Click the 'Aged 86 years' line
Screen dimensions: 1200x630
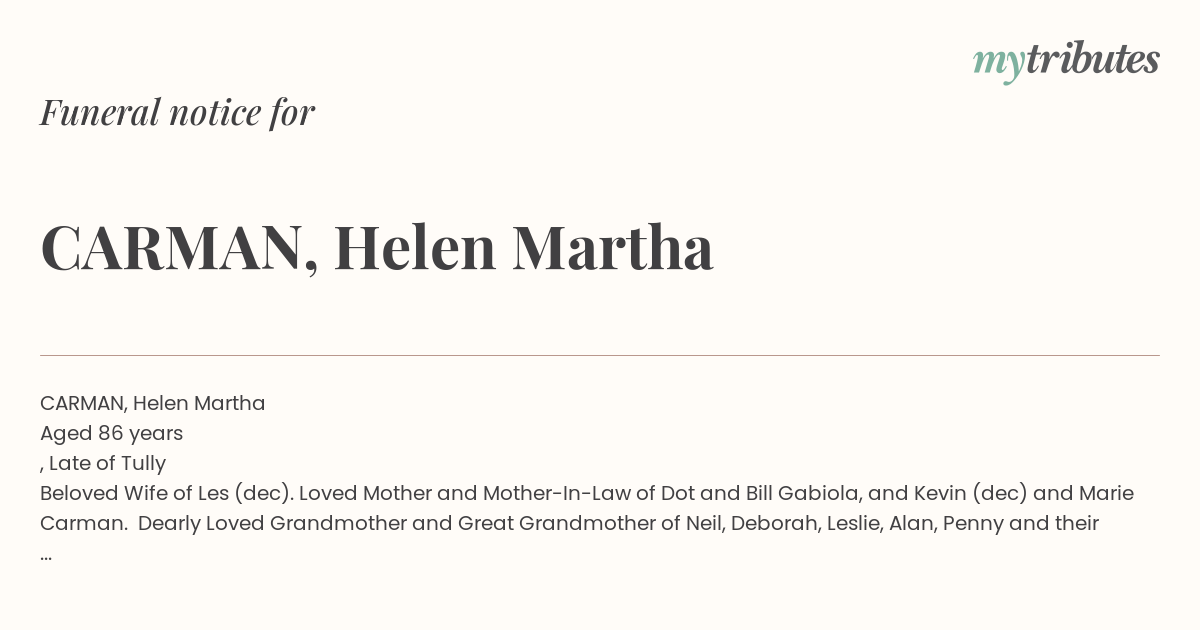point(111,434)
